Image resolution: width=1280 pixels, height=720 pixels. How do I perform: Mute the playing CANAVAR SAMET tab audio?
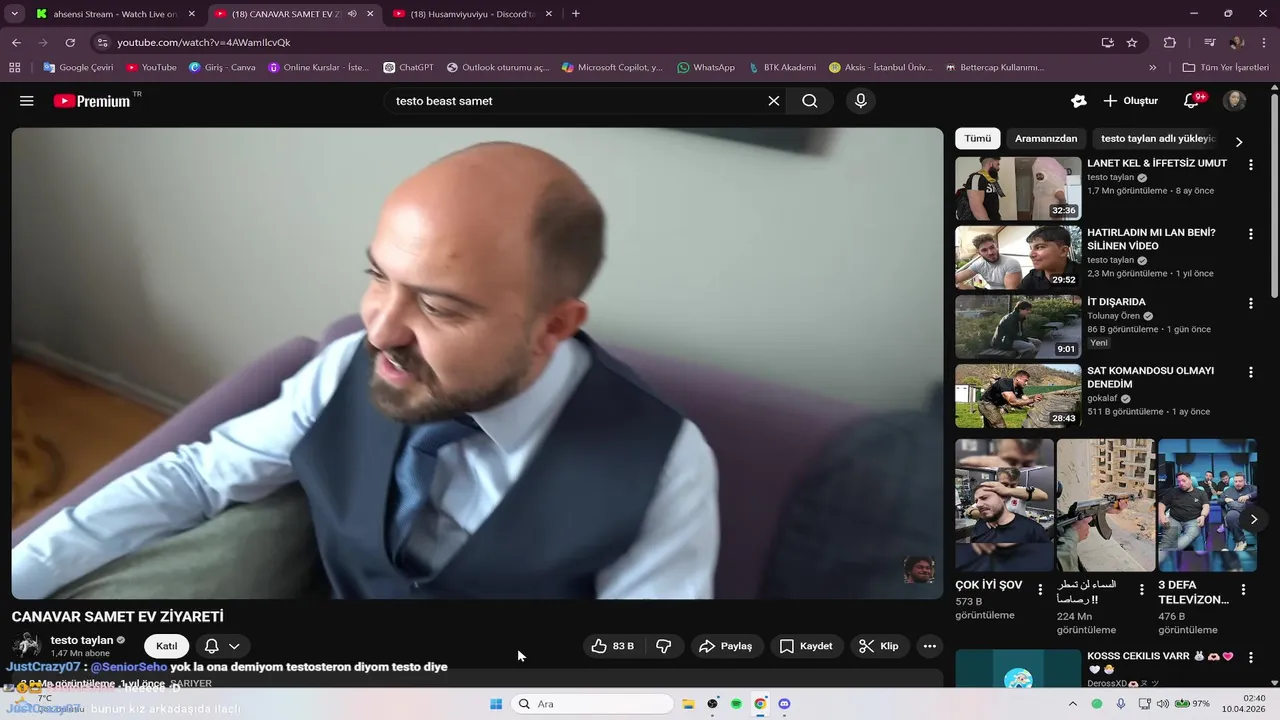point(352,14)
